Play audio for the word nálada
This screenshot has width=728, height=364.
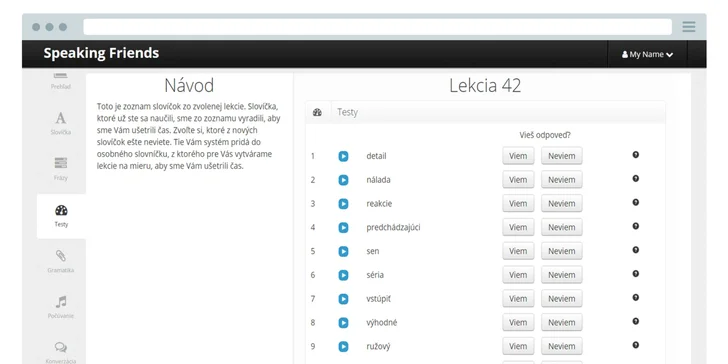(343, 180)
